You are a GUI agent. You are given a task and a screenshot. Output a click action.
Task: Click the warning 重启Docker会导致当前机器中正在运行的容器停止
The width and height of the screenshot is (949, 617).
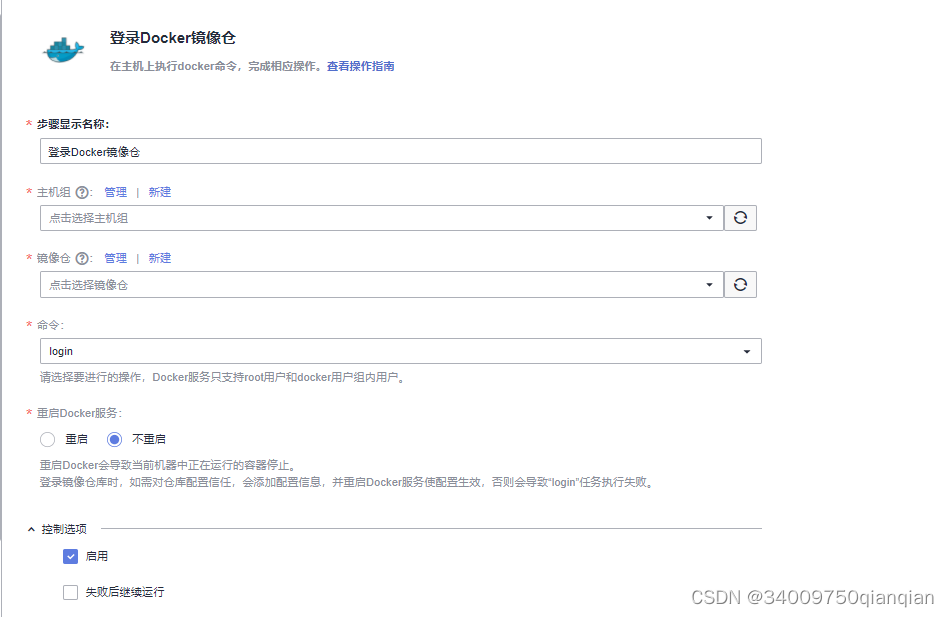168,465
